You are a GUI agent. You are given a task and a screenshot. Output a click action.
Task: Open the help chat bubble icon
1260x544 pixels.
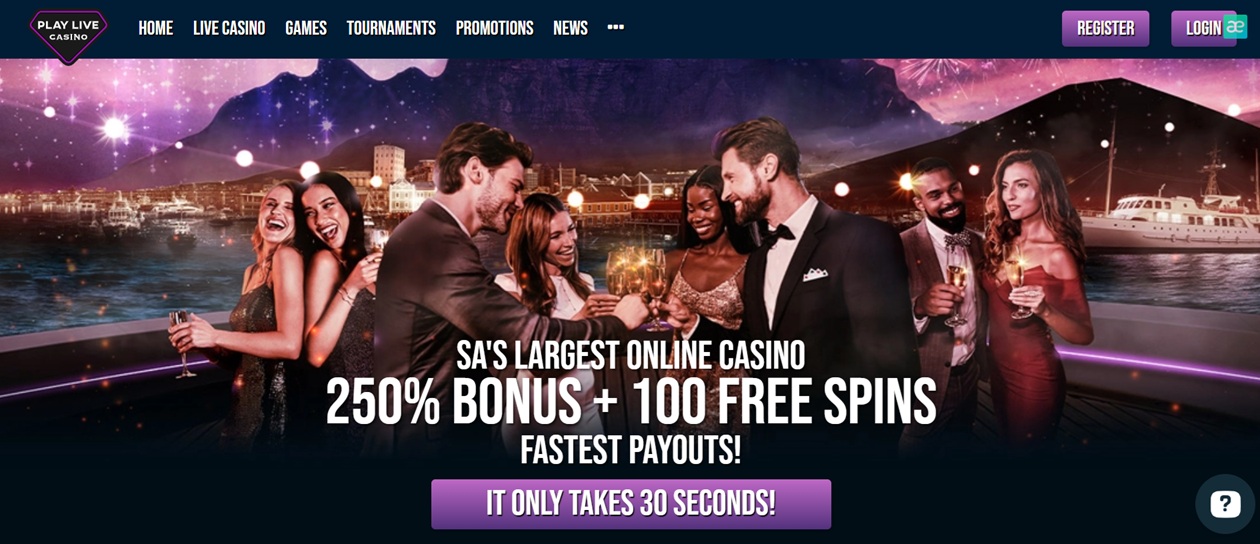[x=1225, y=504]
